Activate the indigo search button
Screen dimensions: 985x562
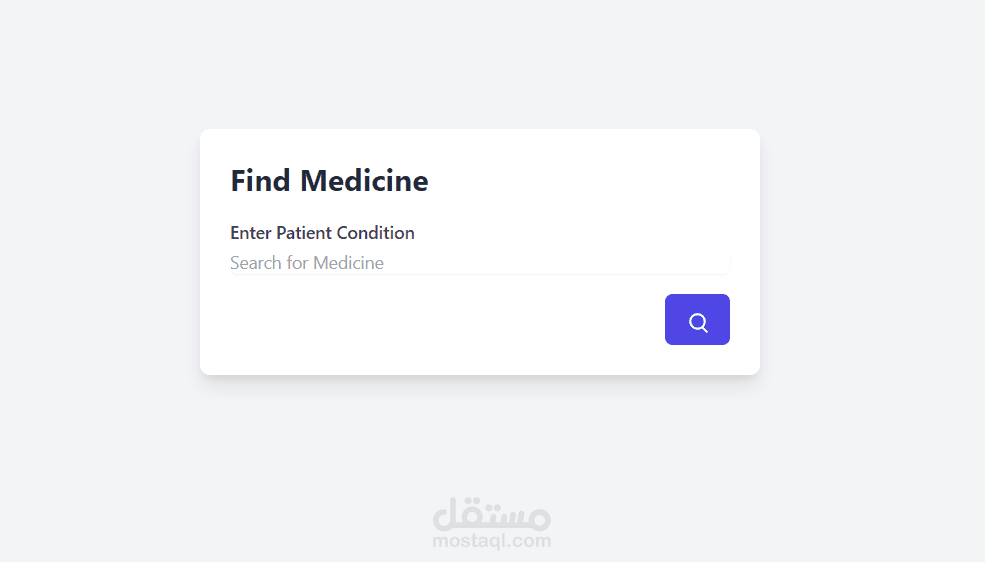(x=697, y=320)
